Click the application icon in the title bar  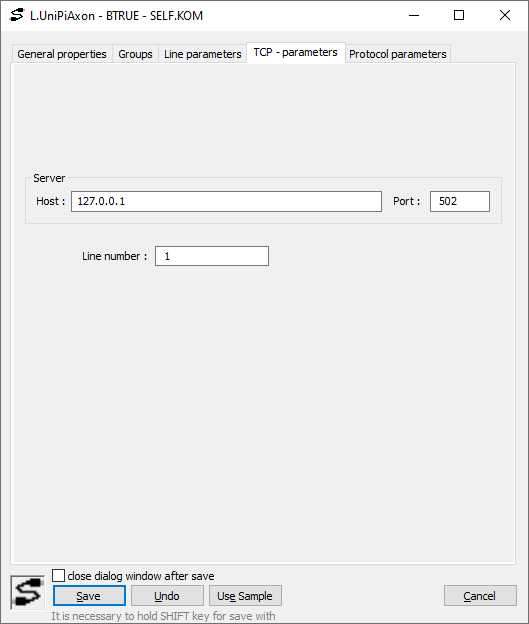17,15
